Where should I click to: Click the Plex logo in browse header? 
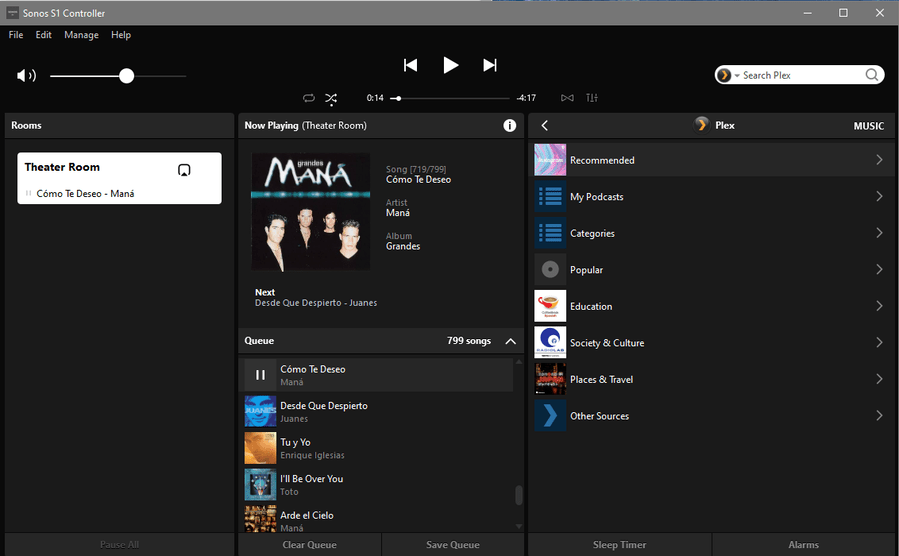click(x=701, y=125)
